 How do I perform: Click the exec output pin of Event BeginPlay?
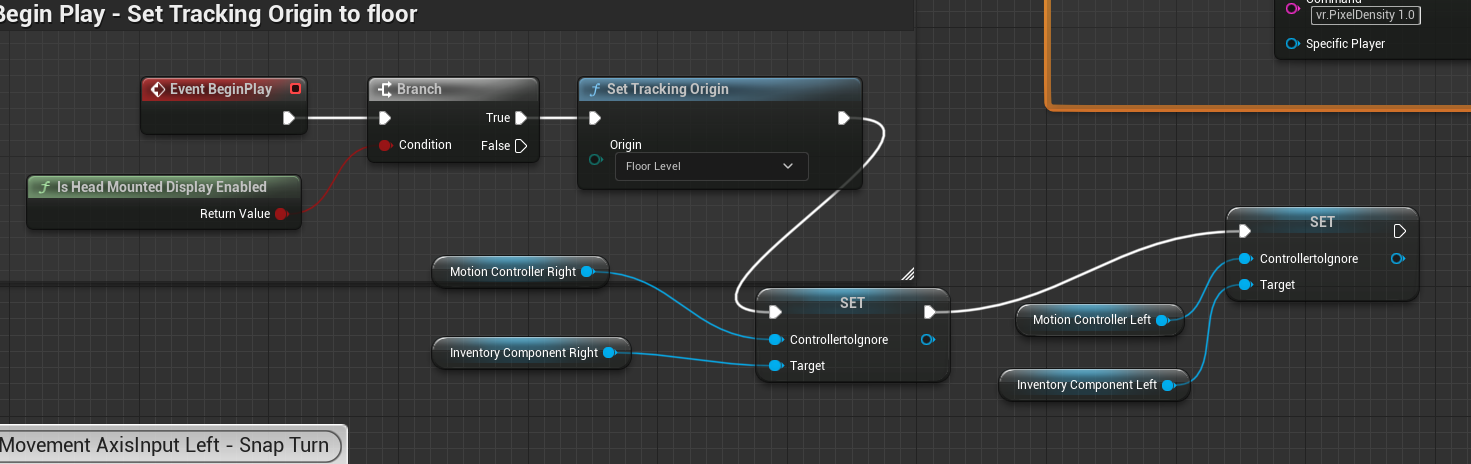click(x=289, y=118)
